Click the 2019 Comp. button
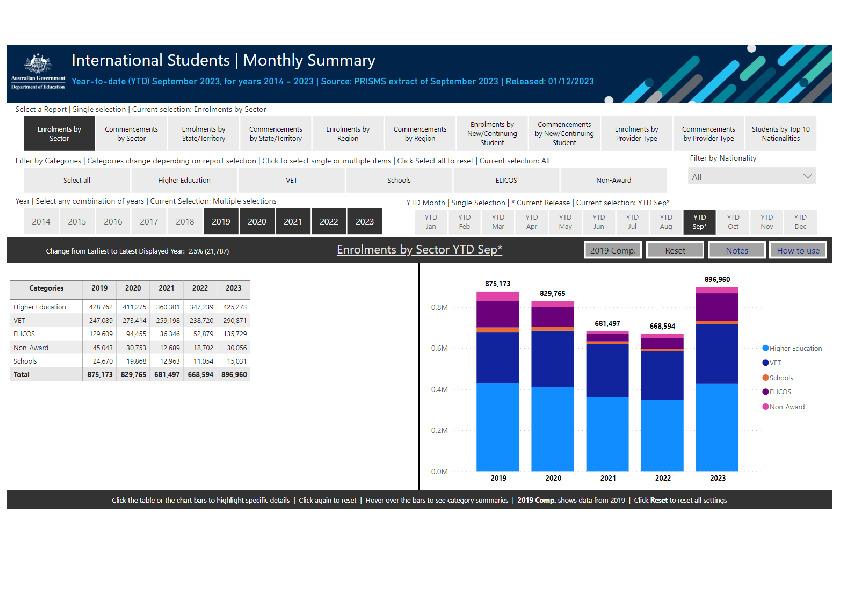The image size is (842, 595). [x=613, y=250]
